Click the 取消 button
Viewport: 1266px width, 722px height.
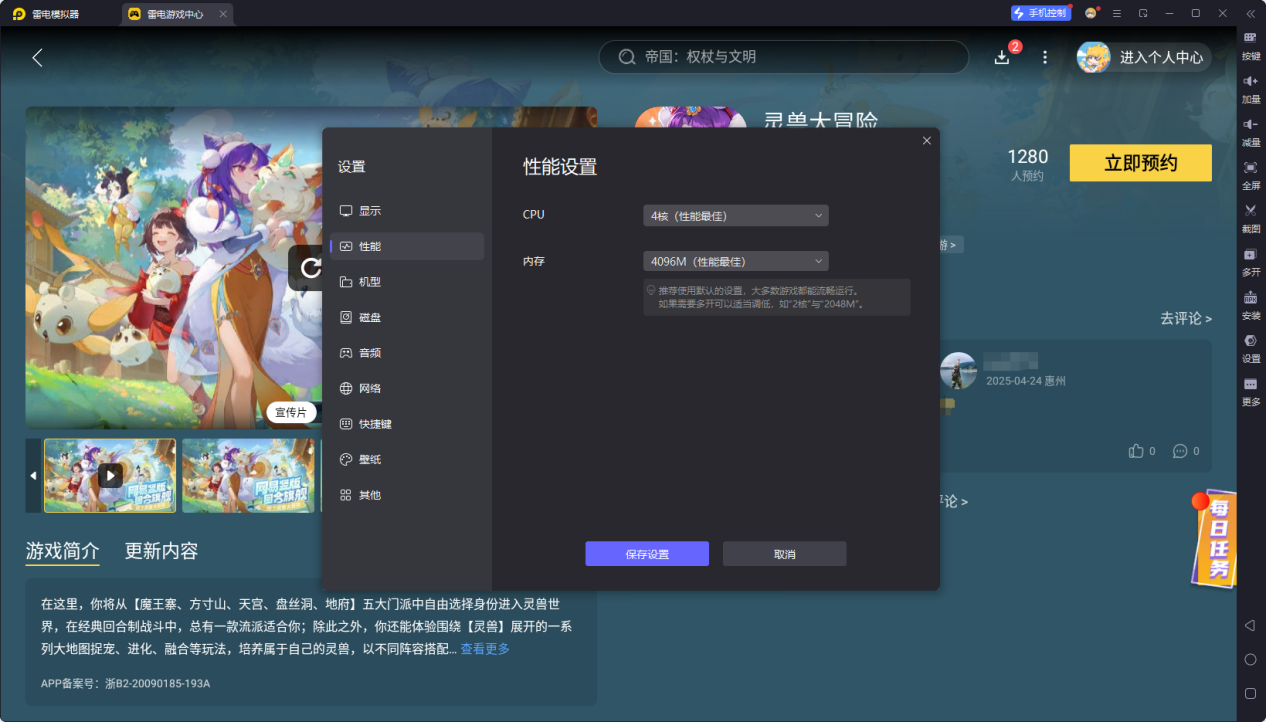pos(785,554)
